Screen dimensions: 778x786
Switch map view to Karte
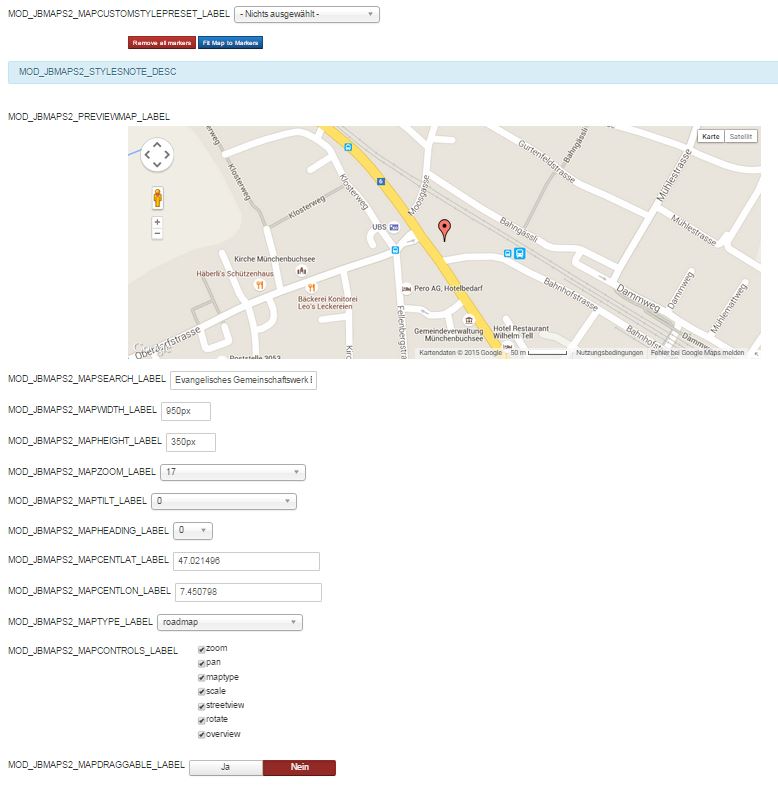pyautogui.click(x=711, y=136)
